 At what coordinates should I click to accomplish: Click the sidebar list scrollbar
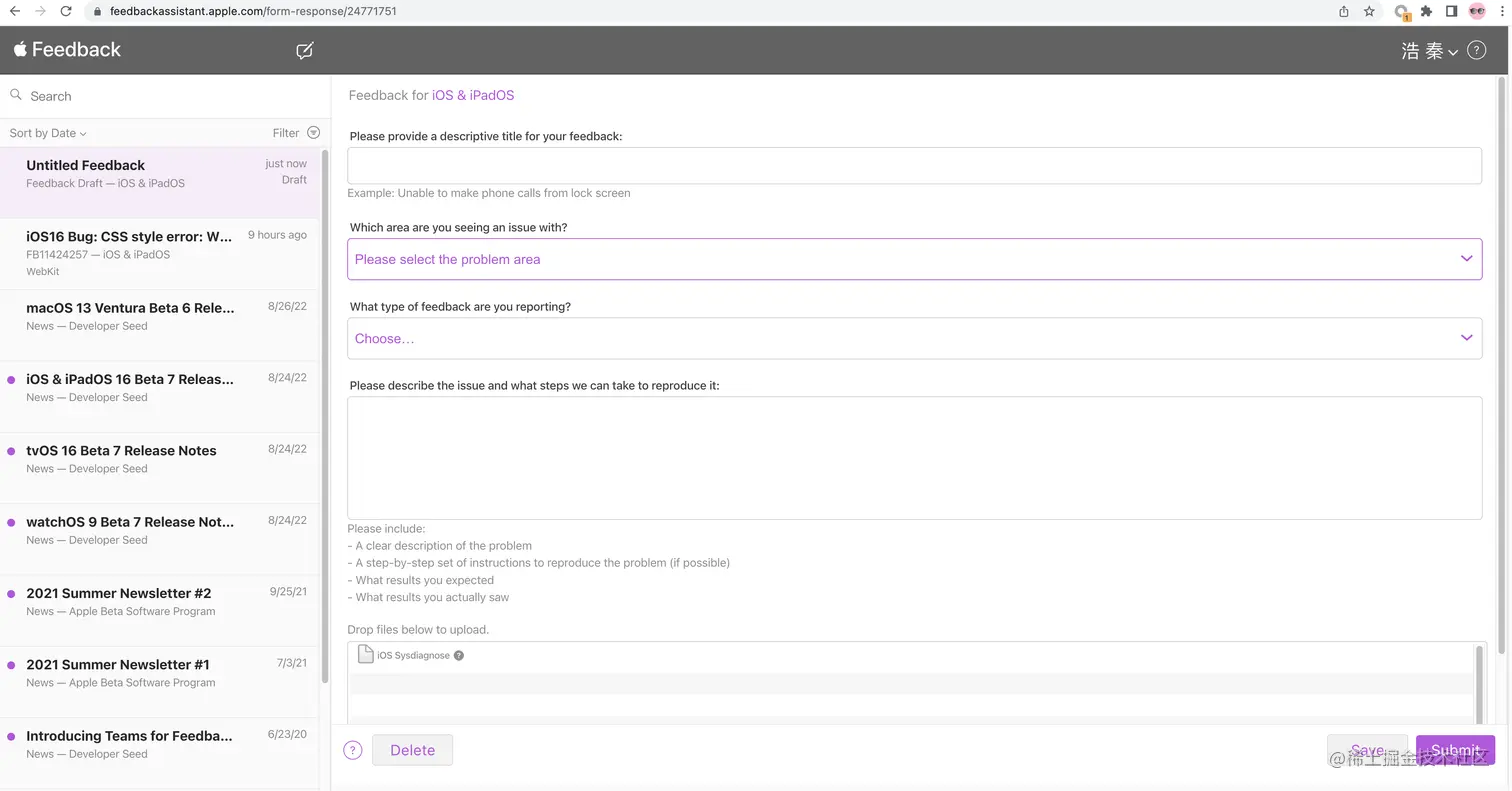(325, 415)
